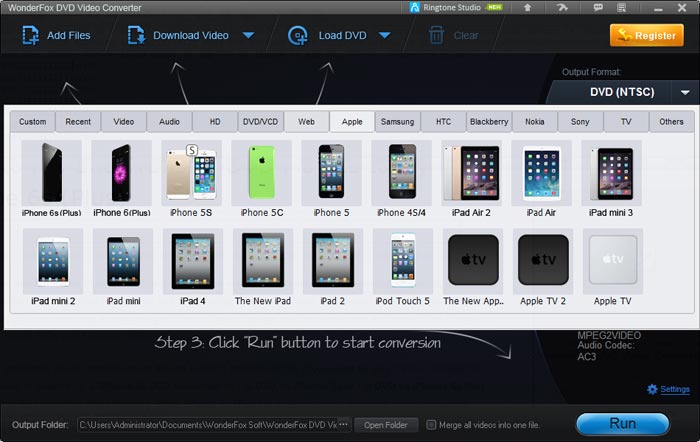This screenshot has height=442, width=700.
Task: Click the list menu icon in title bar
Action: pyautogui.click(x=621, y=8)
